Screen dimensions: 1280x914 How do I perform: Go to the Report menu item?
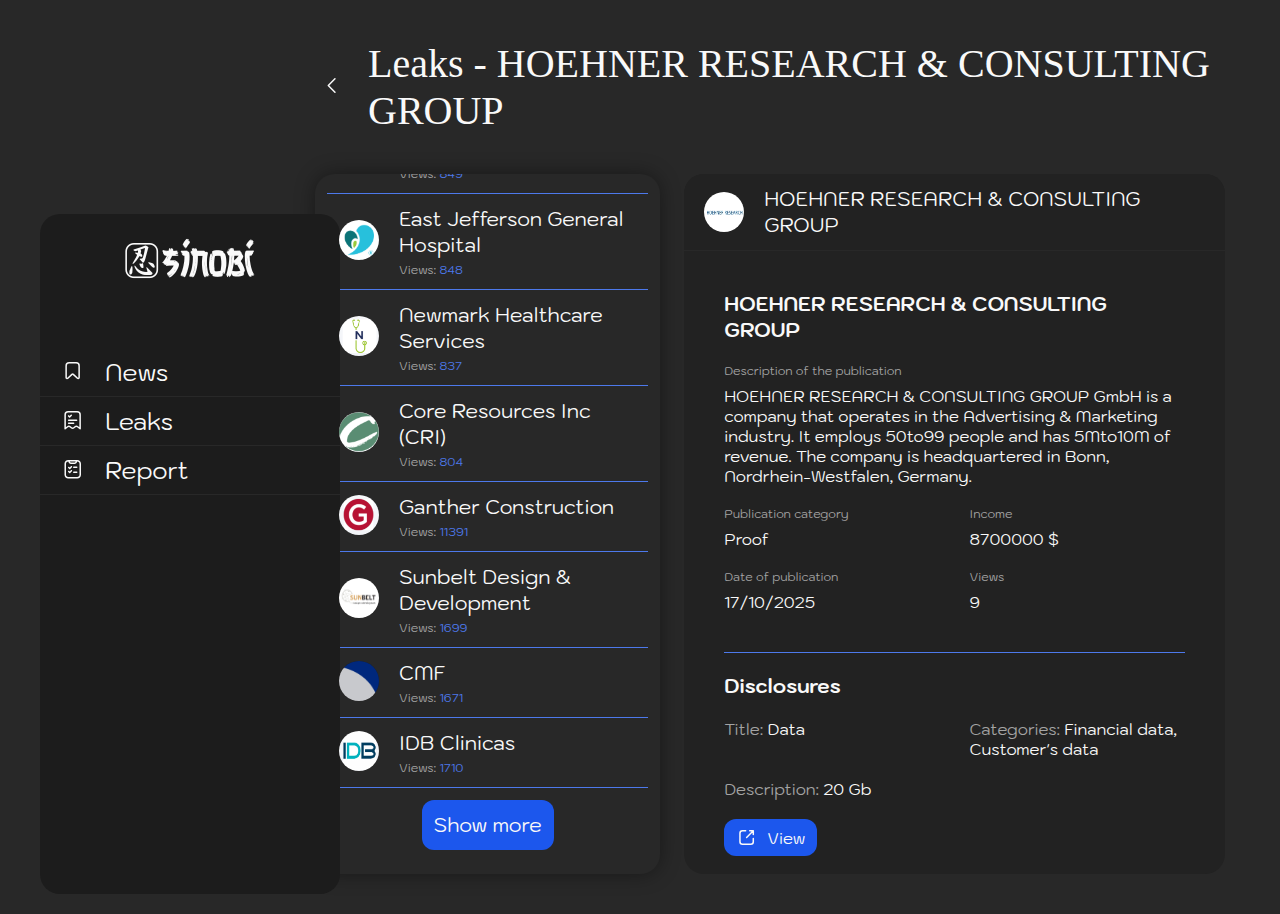(146, 471)
